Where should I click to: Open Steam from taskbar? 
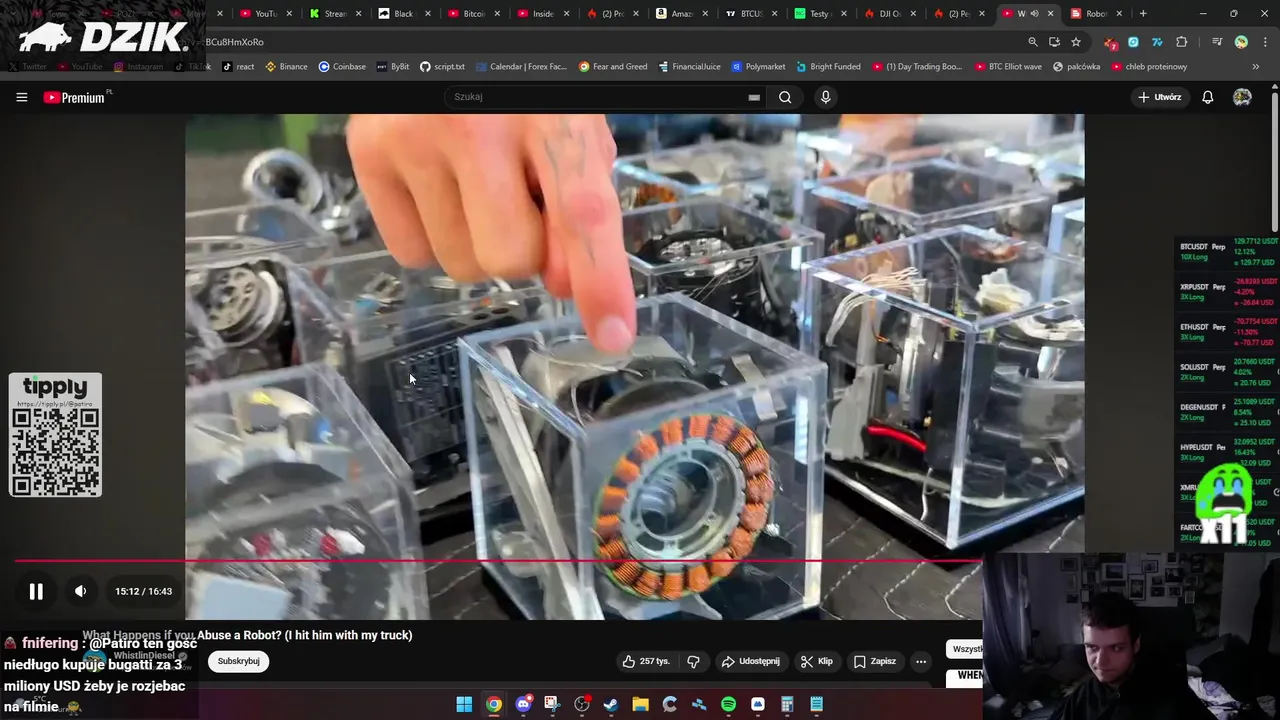611,704
